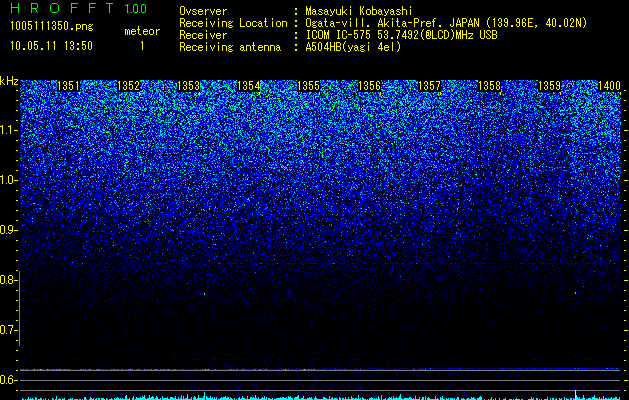Click the 1351 time marker
Screen dimensions: 629x400
[69, 86]
